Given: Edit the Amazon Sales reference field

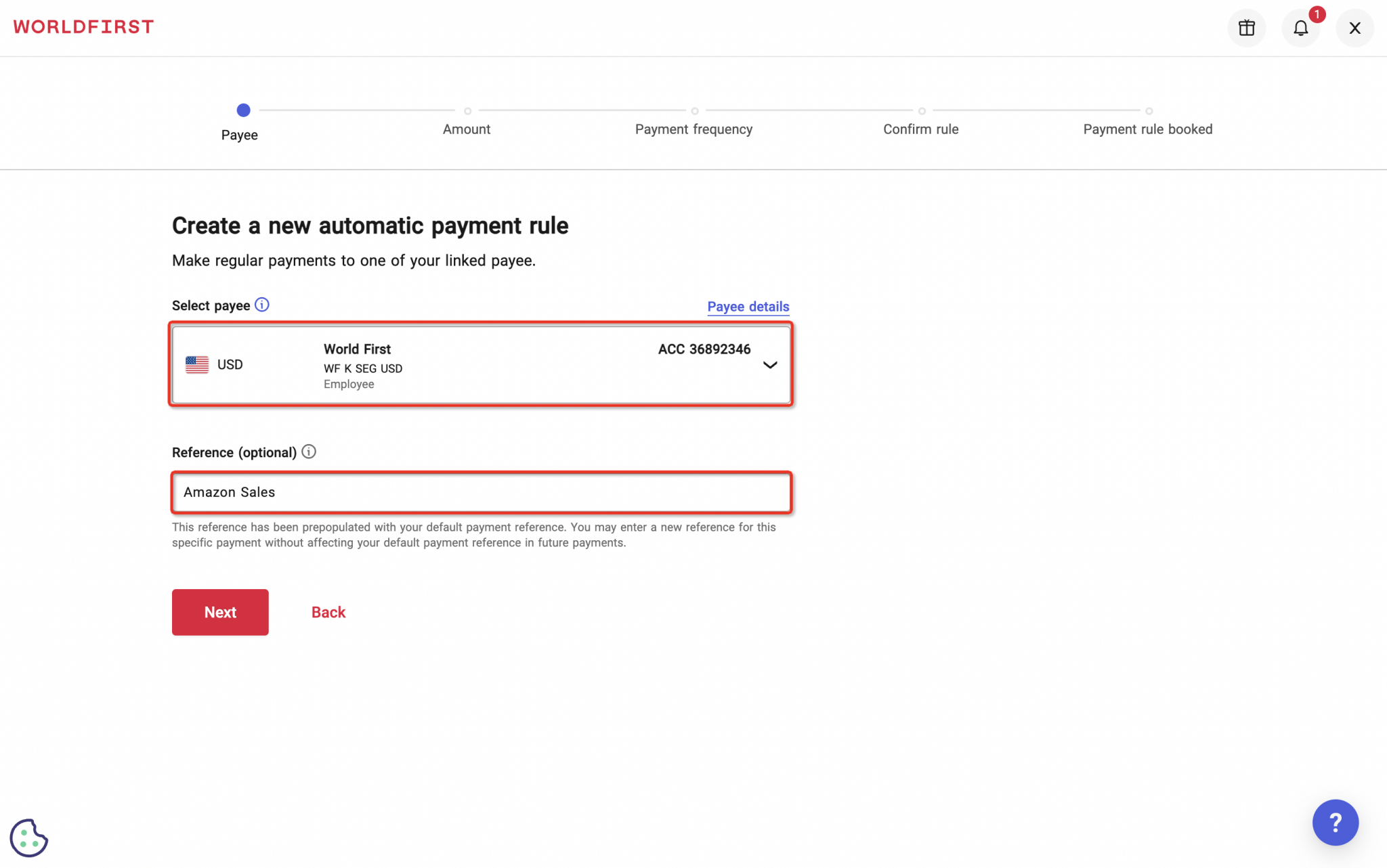Looking at the screenshot, I should pyautogui.click(x=481, y=492).
